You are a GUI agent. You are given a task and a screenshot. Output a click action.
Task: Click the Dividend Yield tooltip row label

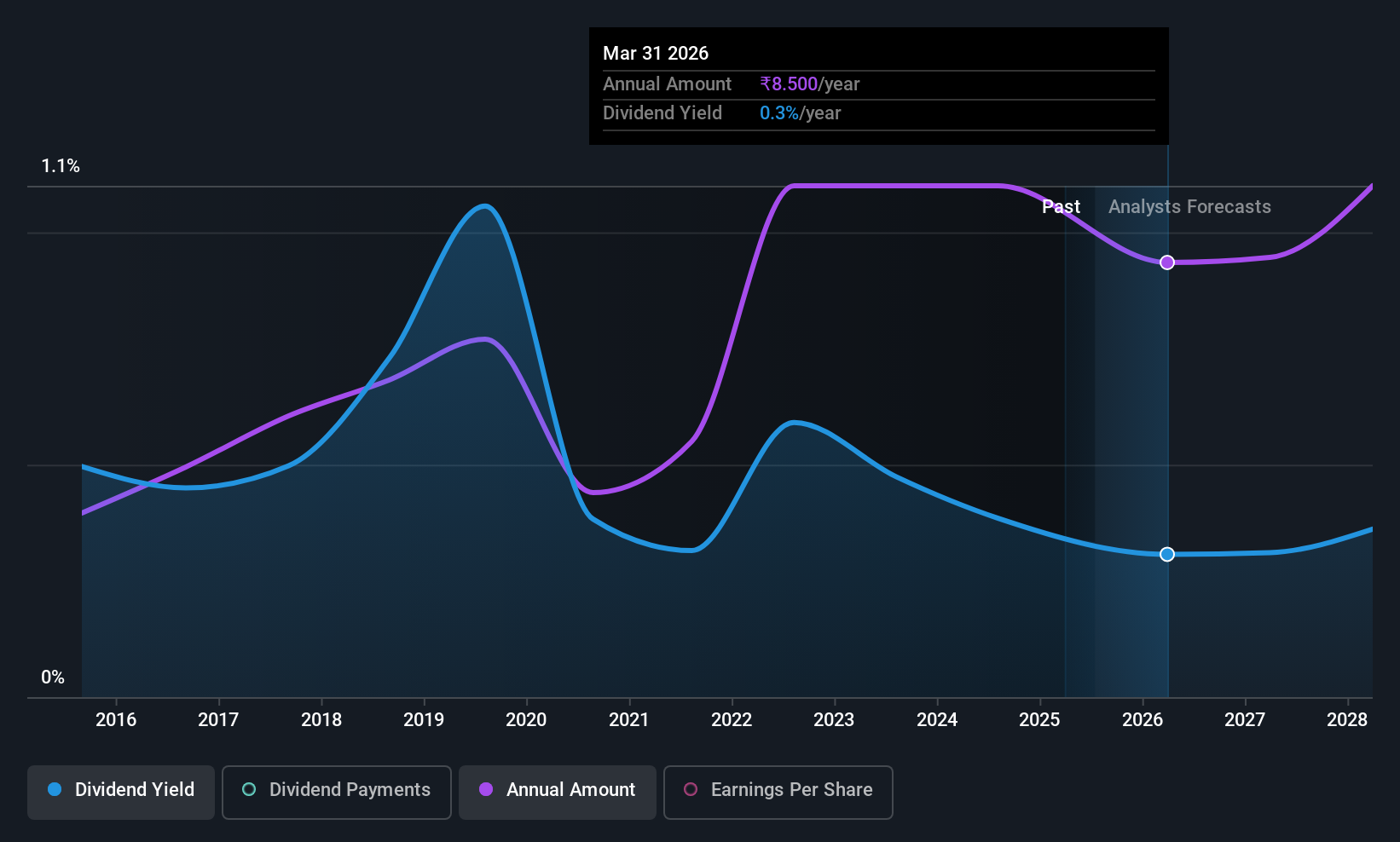click(662, 113)
